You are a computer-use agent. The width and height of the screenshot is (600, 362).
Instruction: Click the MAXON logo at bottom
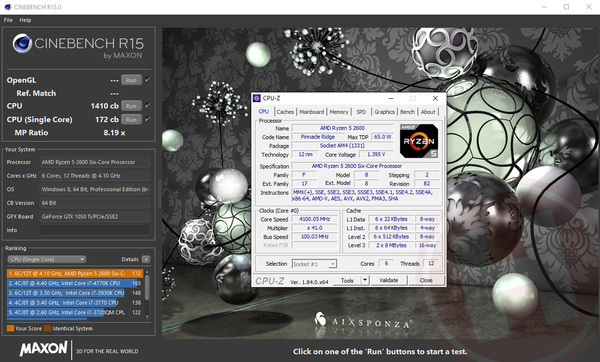(43, 348)
